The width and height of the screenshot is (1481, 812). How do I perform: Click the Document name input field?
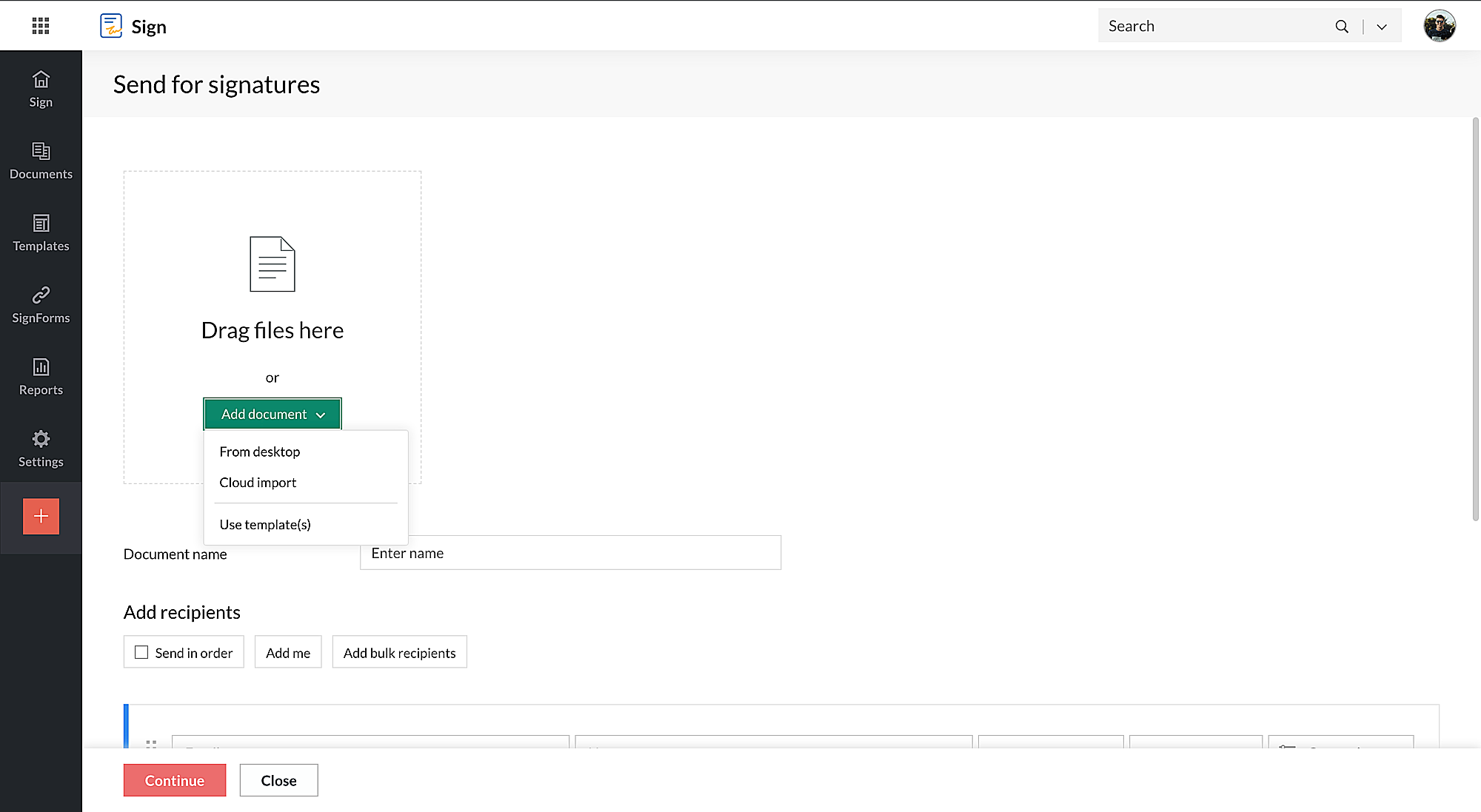570,553
